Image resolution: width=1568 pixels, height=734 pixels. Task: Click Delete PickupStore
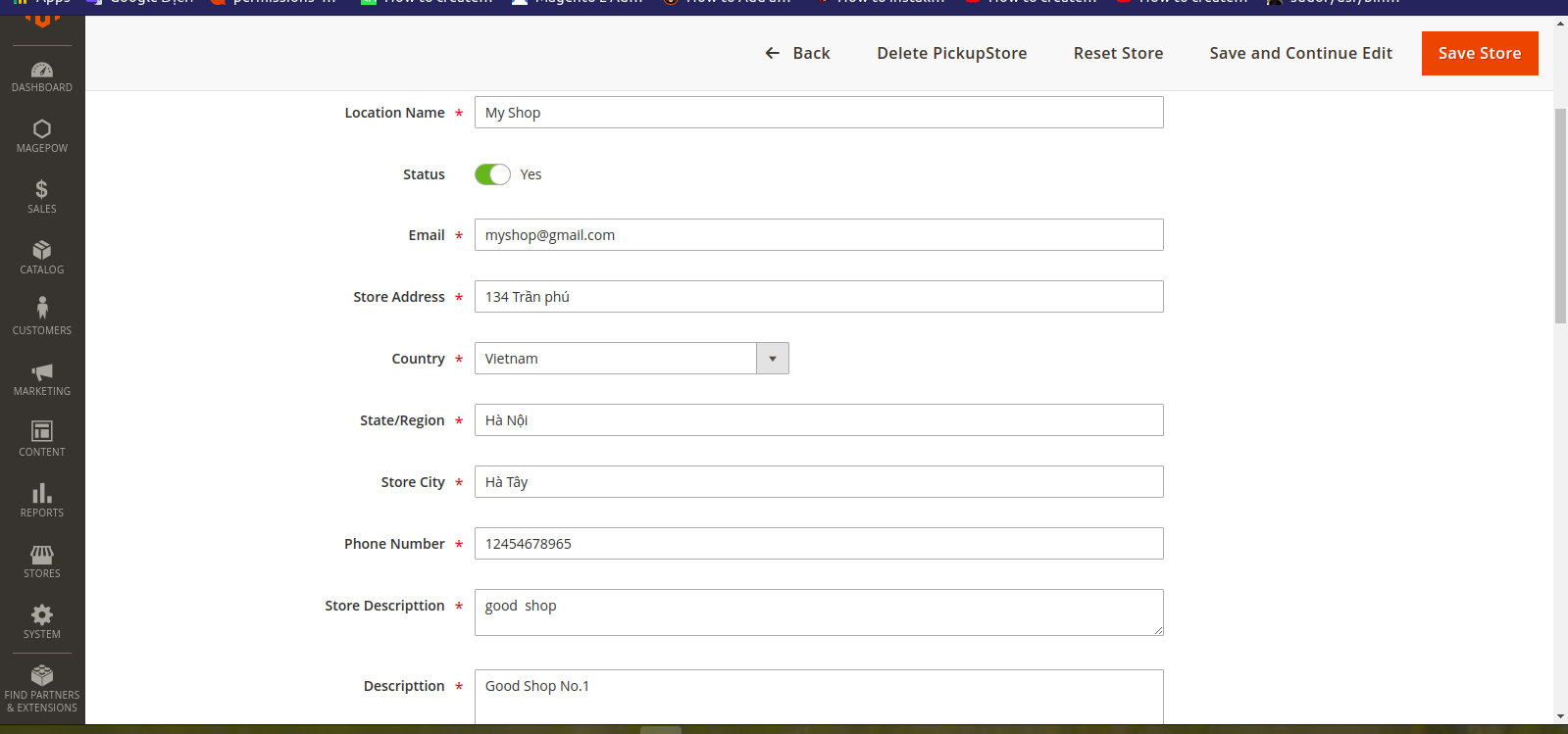[951, 53]
